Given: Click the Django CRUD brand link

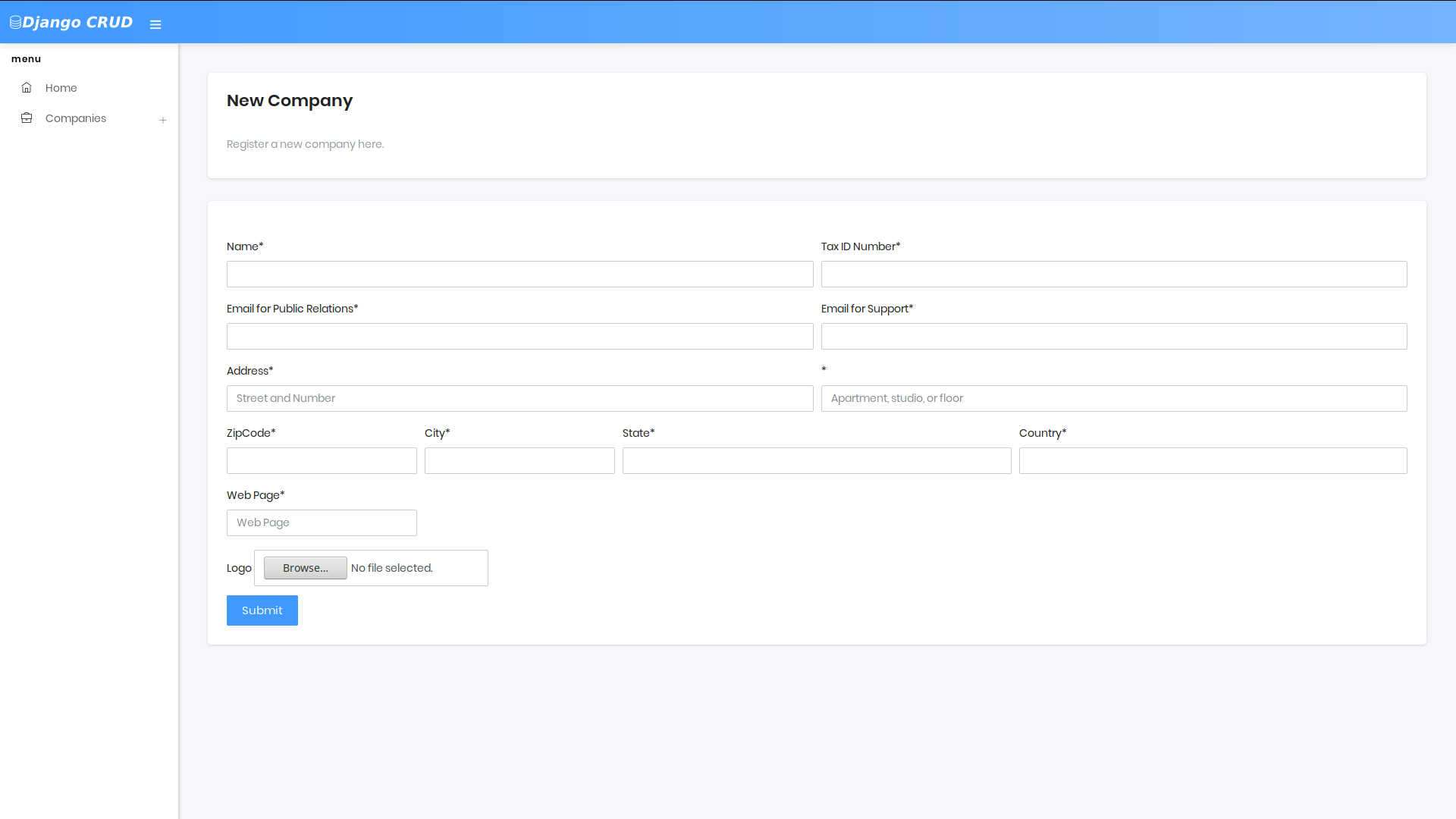Looking at the screenshot, I should coord(77,23).
